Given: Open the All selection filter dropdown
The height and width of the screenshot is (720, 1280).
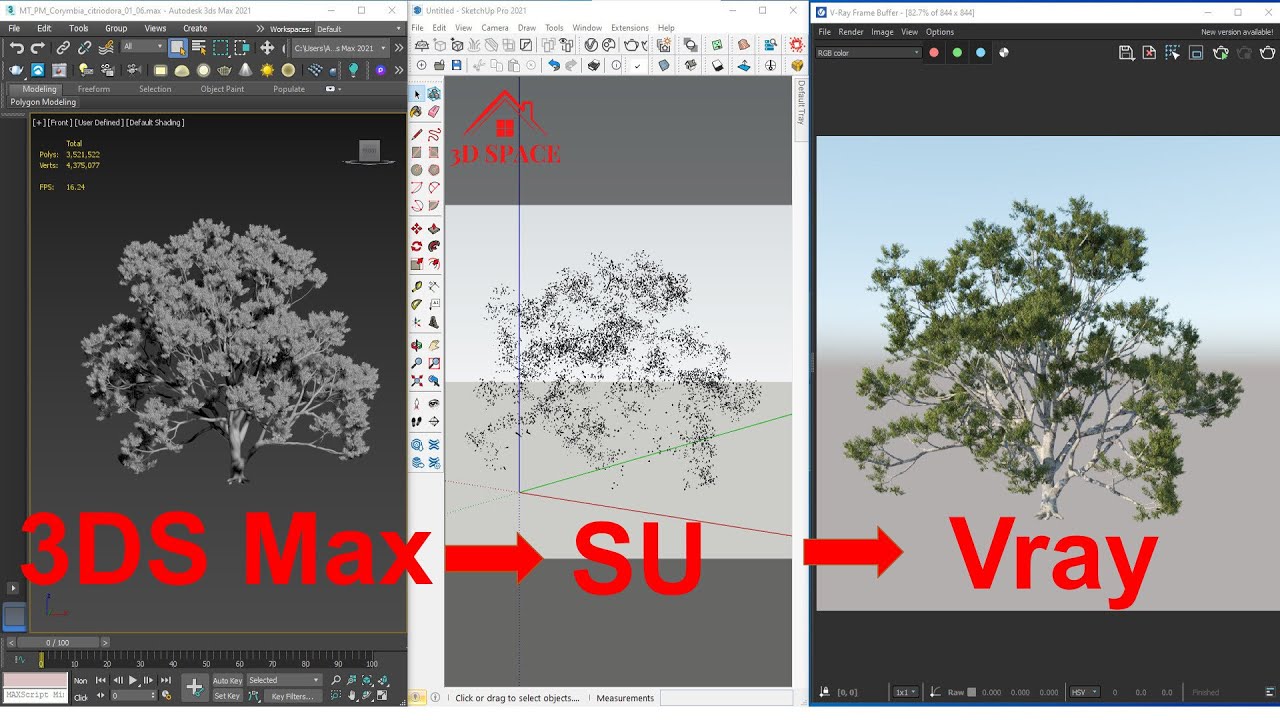Looking at the screenshot, I should pyautogui.click(x=143, y=47).
